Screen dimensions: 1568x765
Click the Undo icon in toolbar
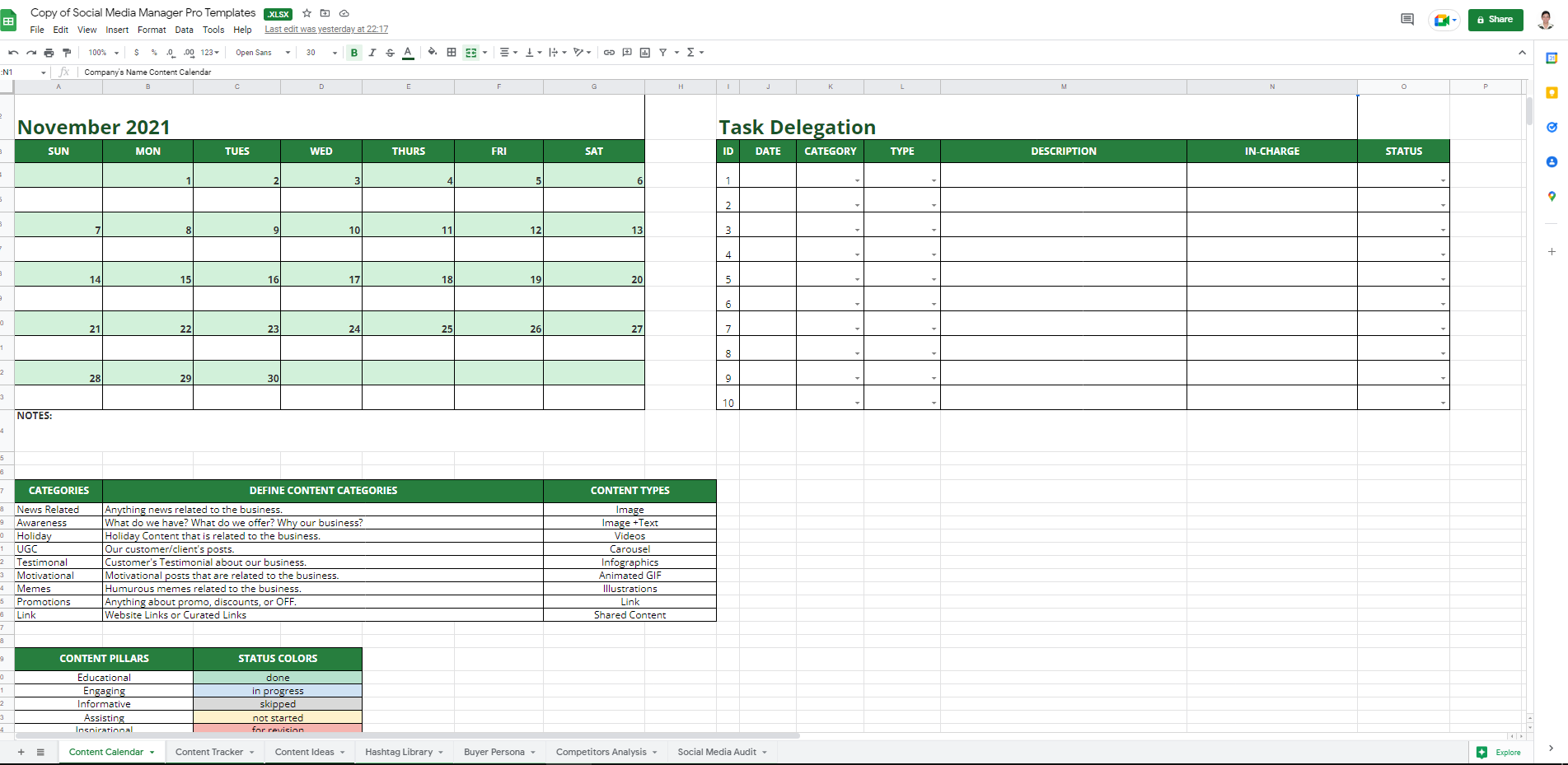click(13, 53)
